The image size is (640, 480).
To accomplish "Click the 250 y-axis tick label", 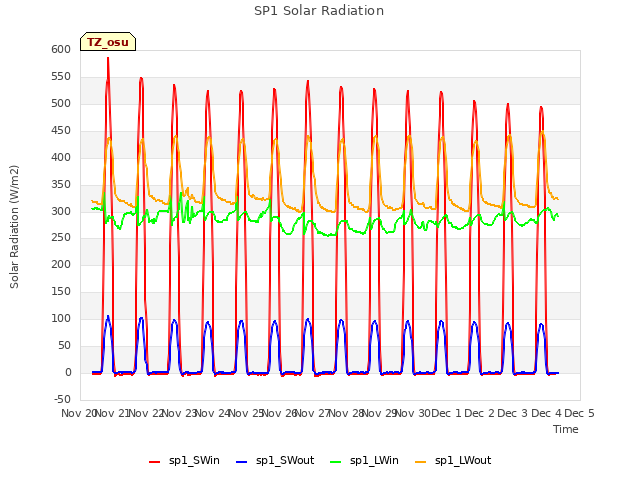I will (x=61, y=238).
